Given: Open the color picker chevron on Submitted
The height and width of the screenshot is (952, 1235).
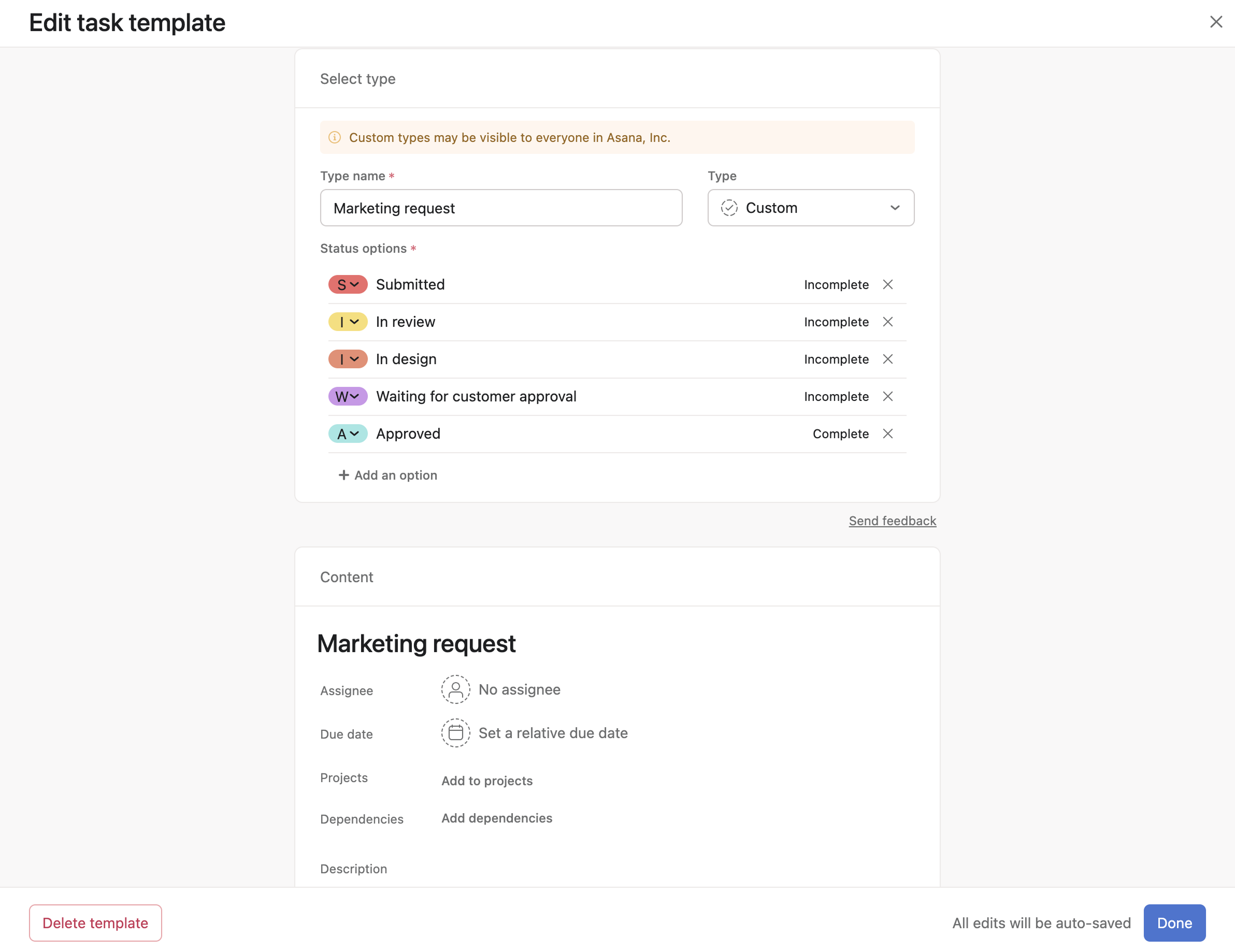Looking at the screenshot, I should (355, 284).
